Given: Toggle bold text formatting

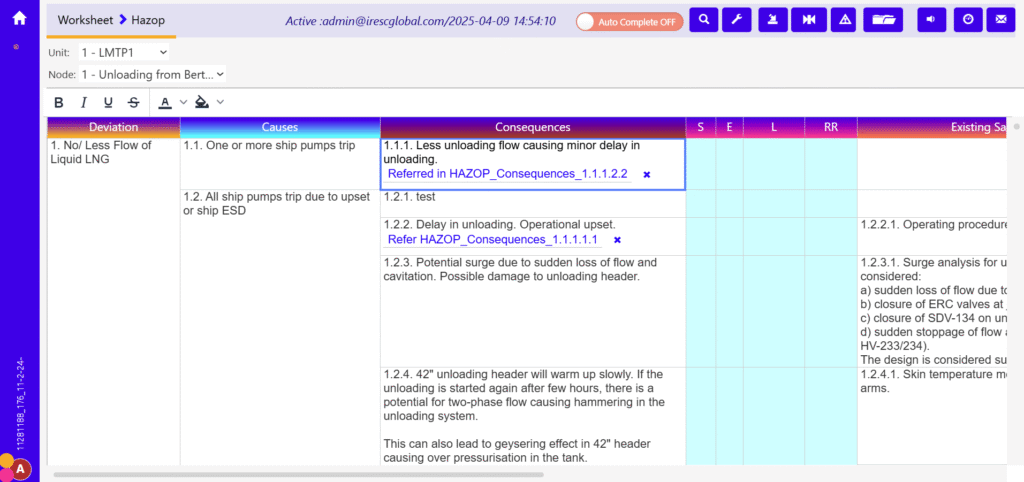Looking at the screenshot, I should pyautogui.click(x=59, y=102).
